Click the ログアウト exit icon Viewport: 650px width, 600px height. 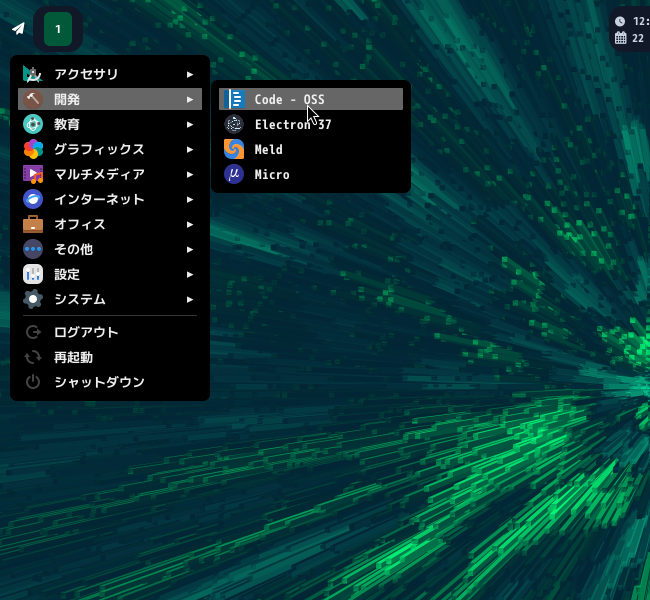point(33,332)
